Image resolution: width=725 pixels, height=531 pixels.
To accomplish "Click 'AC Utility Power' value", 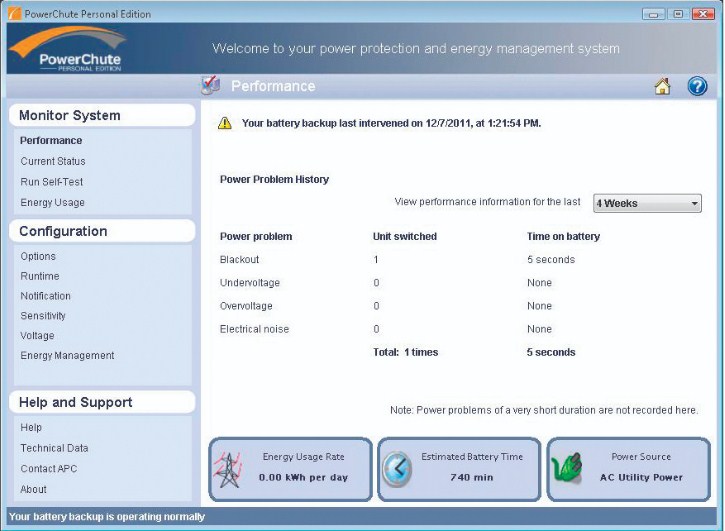I will [641, 477].
